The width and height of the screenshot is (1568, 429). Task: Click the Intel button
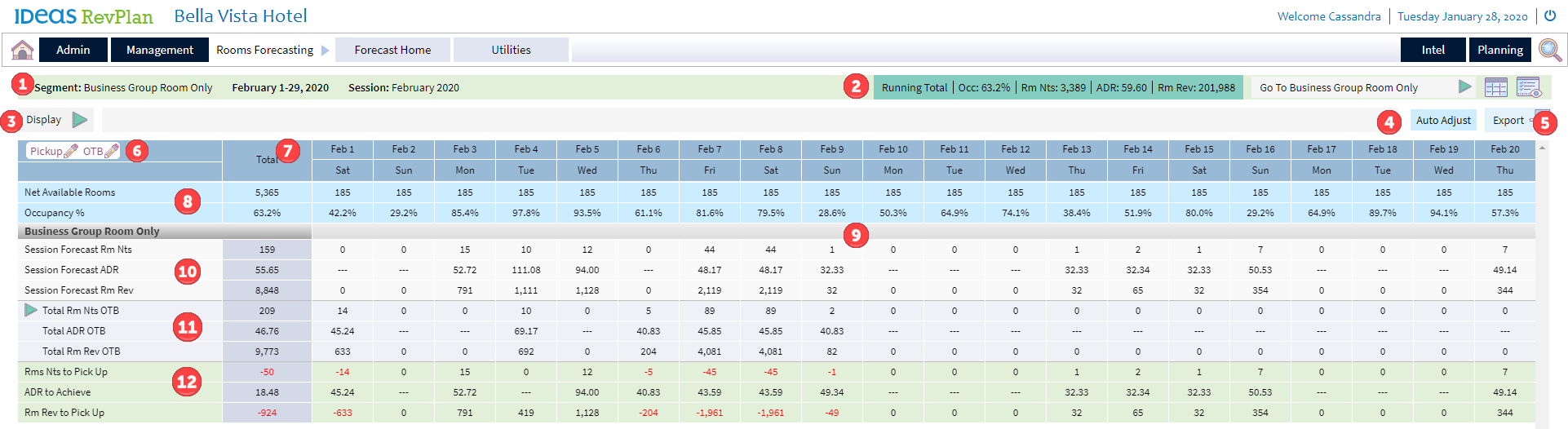(x=1433, y=50)
